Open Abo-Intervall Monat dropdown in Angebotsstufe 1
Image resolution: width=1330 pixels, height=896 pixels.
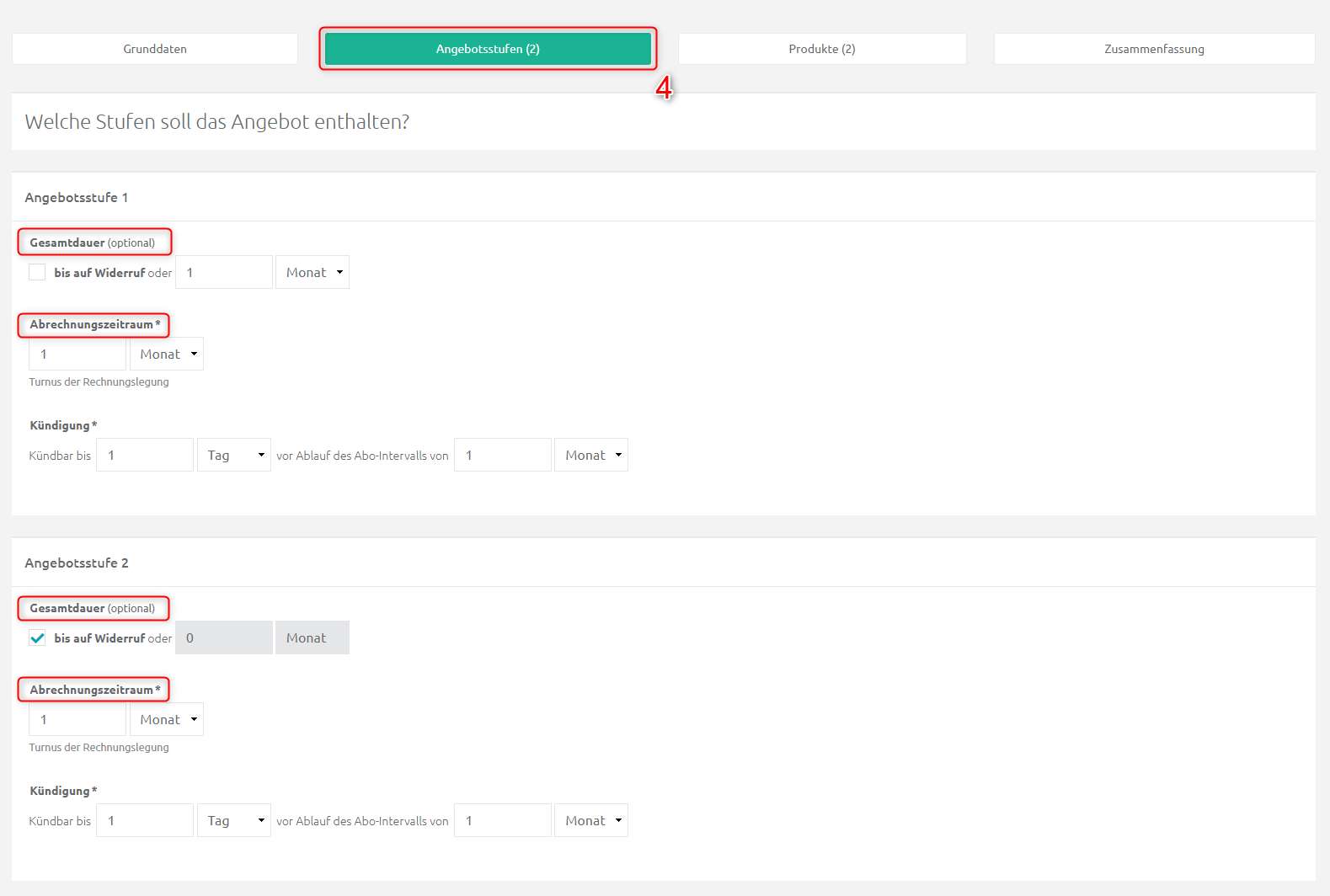pyautogui.click(x=591, y=455)
